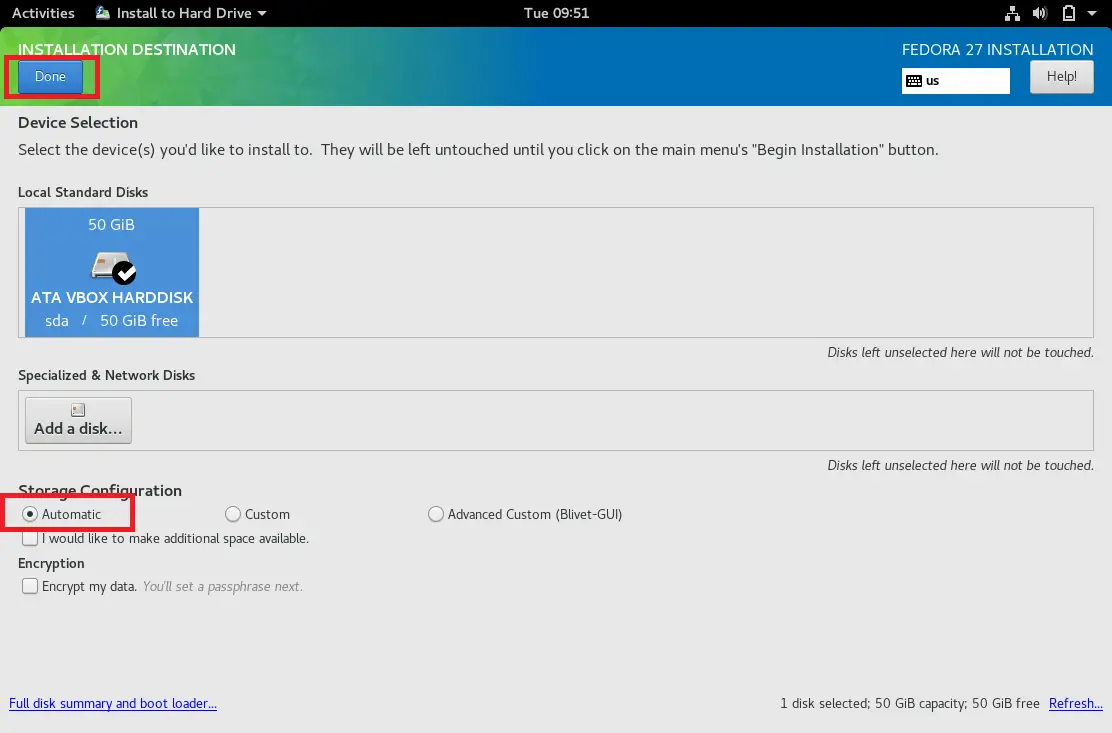Click the 'Device Selection' heading

click(78, 123)
